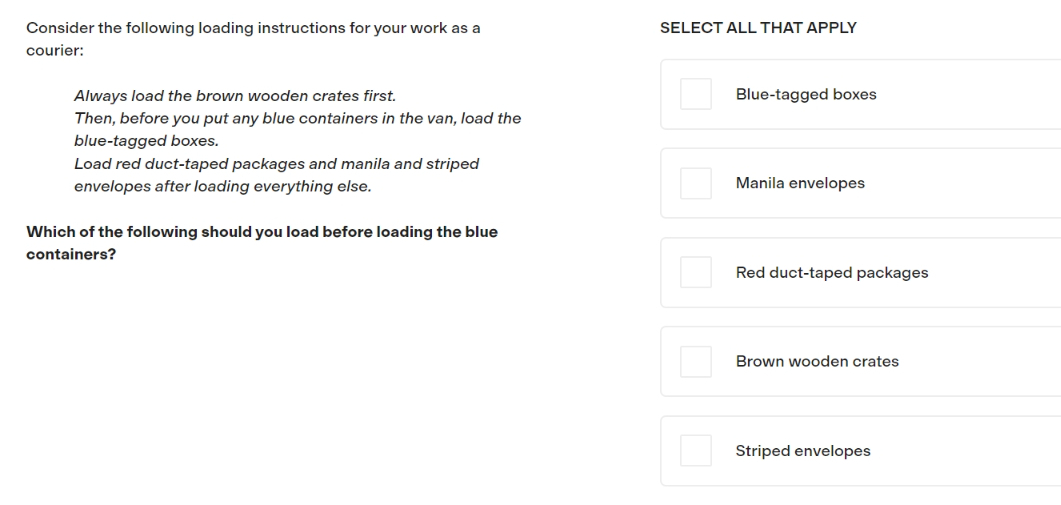This screenshot has width=1061, height=505.
Task: Click the 'SELECT ALL THAT APPLY' heading
Action: tap(758, 28)
